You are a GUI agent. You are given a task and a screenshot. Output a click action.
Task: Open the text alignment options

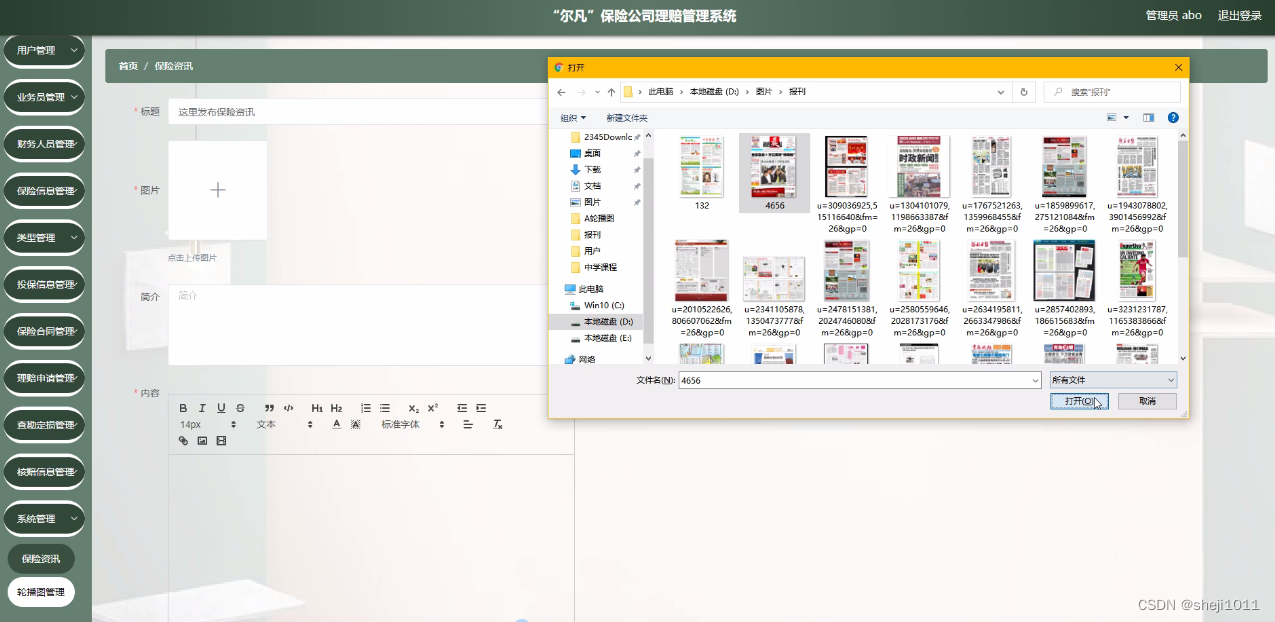468,424
